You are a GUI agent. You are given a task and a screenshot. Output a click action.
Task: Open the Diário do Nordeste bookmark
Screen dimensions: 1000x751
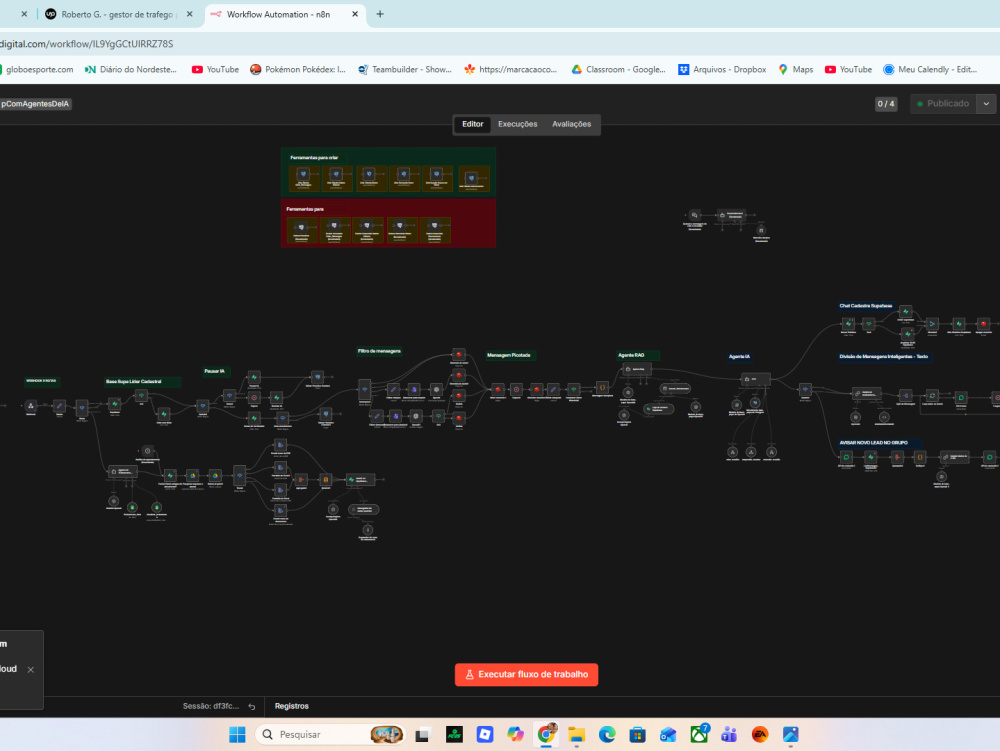point(131,69)
